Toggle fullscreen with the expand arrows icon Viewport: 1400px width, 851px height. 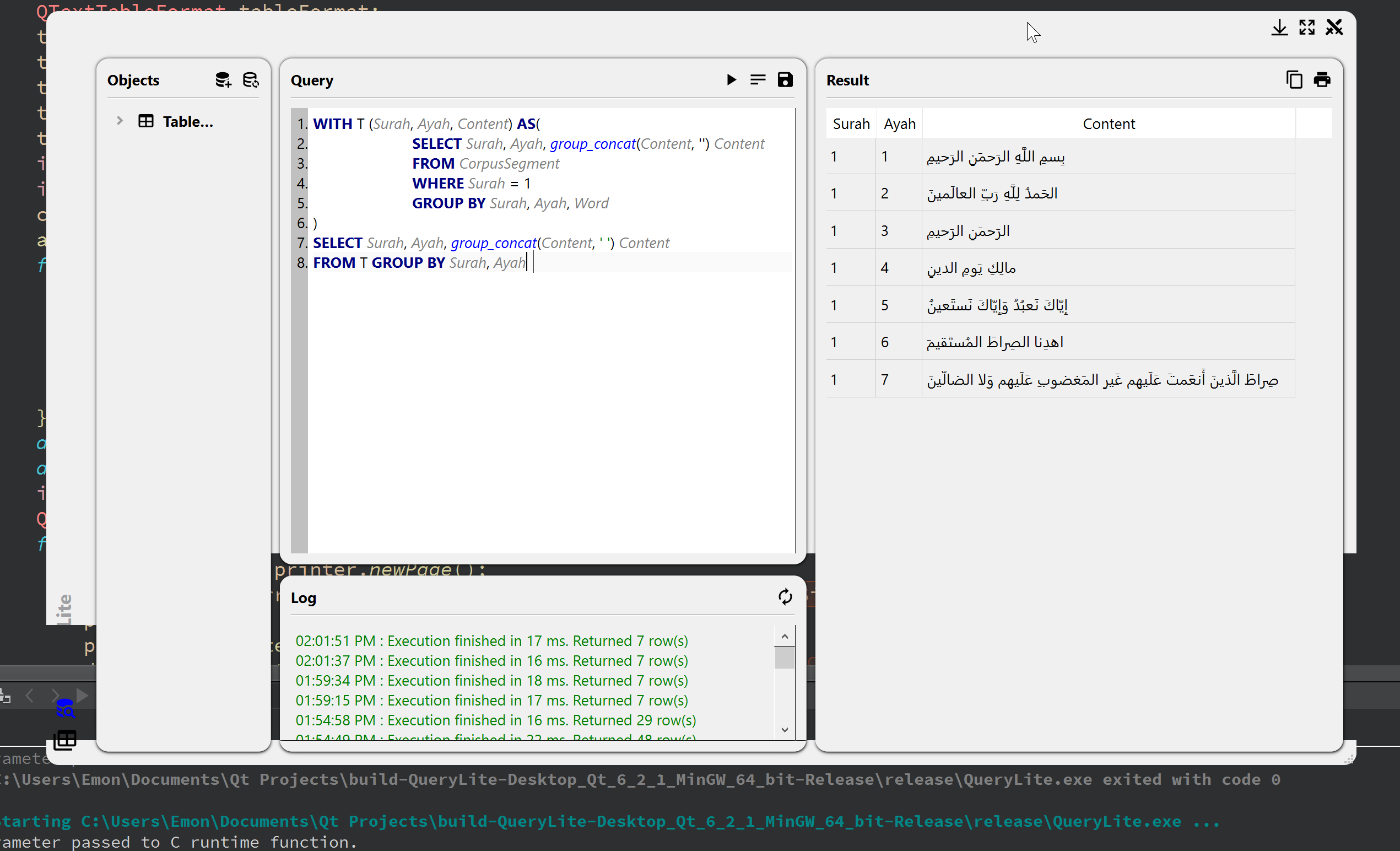coord(1306,28)
